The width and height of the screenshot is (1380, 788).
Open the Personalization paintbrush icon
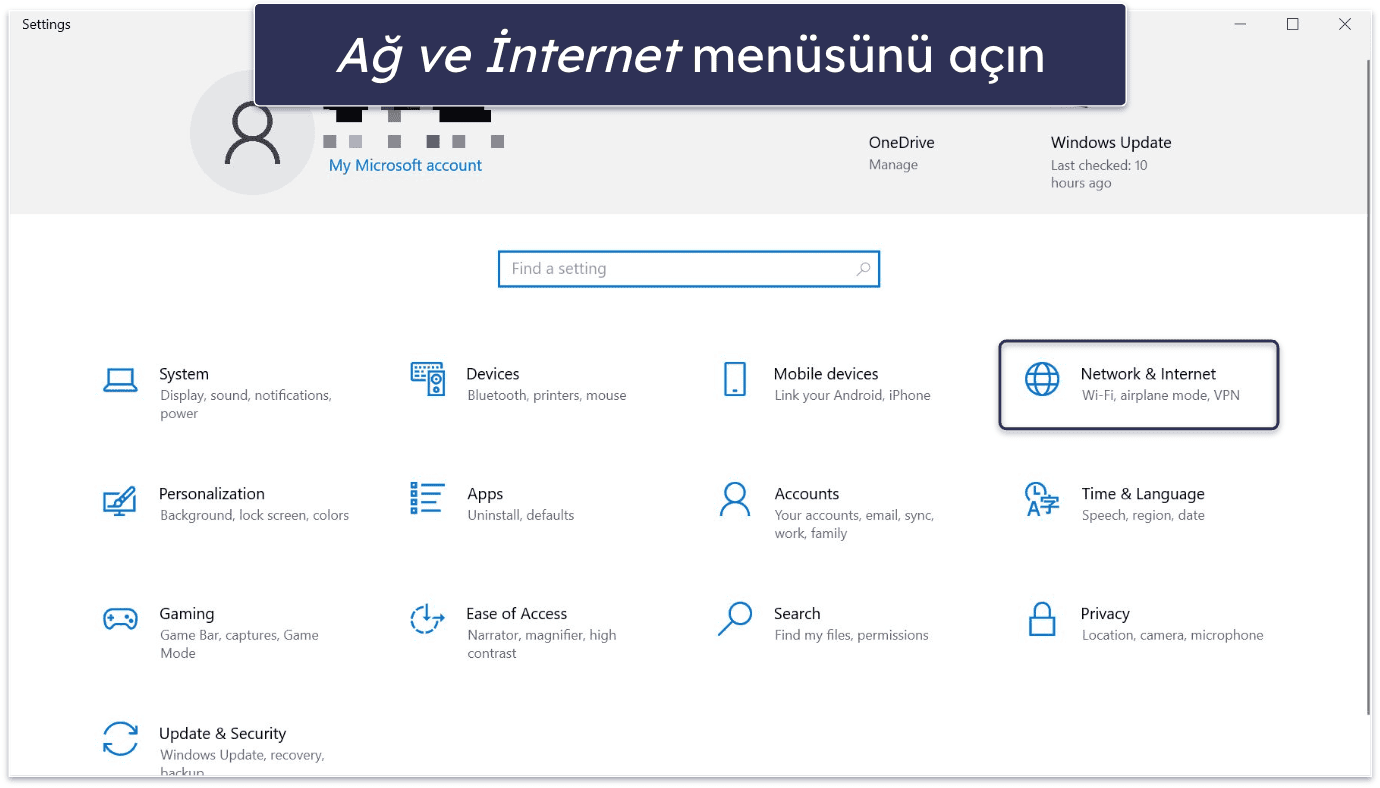click(x=120, y=500)
